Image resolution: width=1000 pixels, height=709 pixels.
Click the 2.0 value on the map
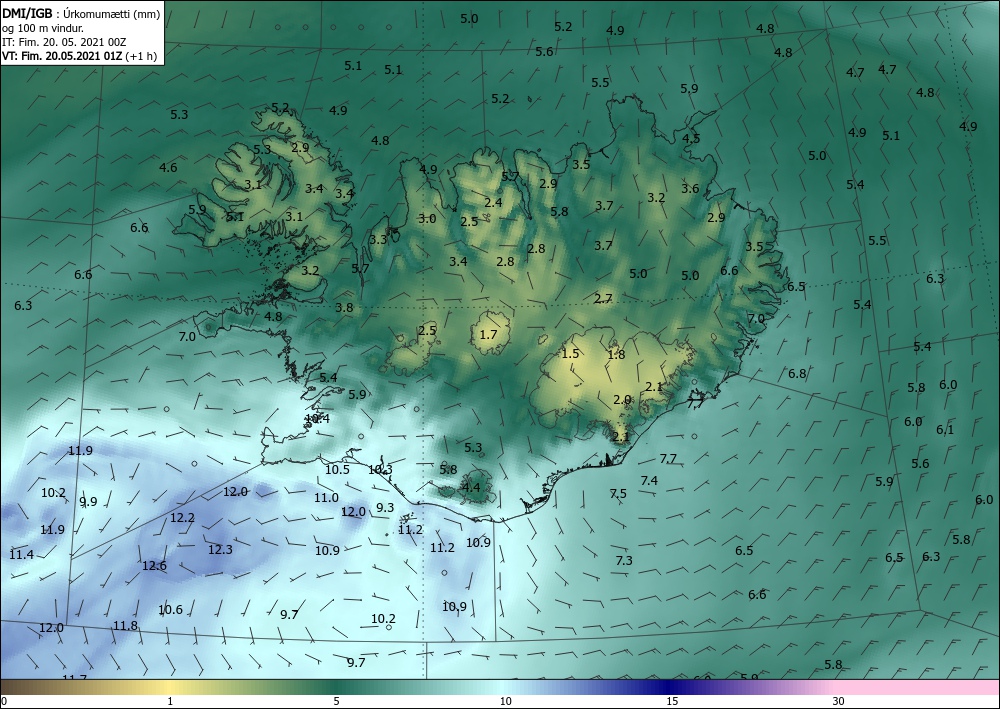[x=622, y=400]
